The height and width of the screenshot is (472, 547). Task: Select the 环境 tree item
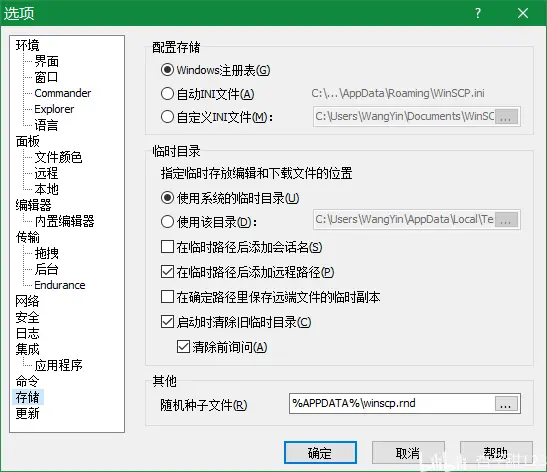pyautogui.click(x=28, y=45)
